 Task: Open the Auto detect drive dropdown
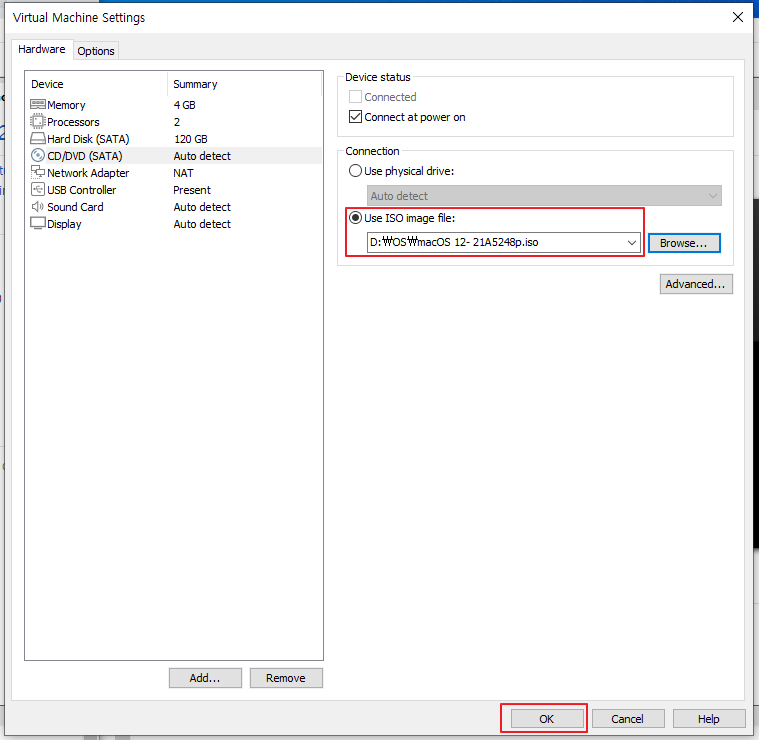(x=544, y=196)
